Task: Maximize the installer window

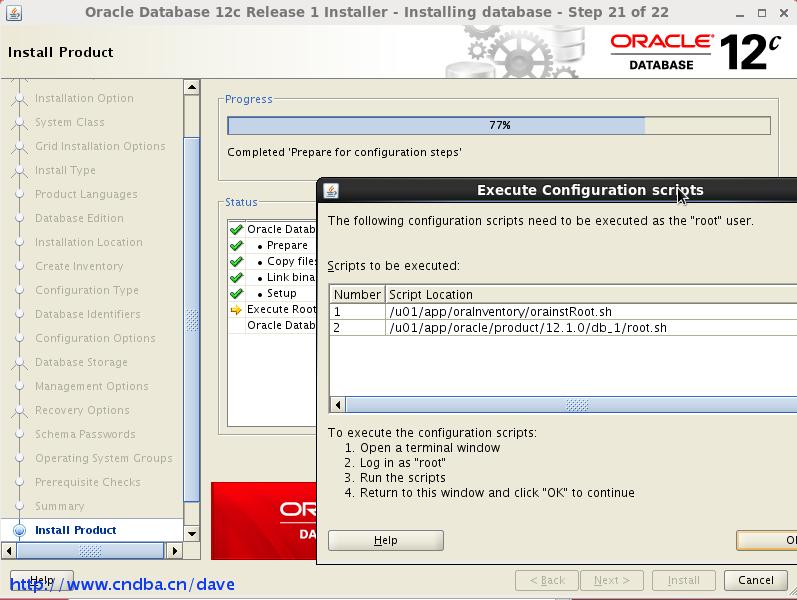Action: [761, 13]
